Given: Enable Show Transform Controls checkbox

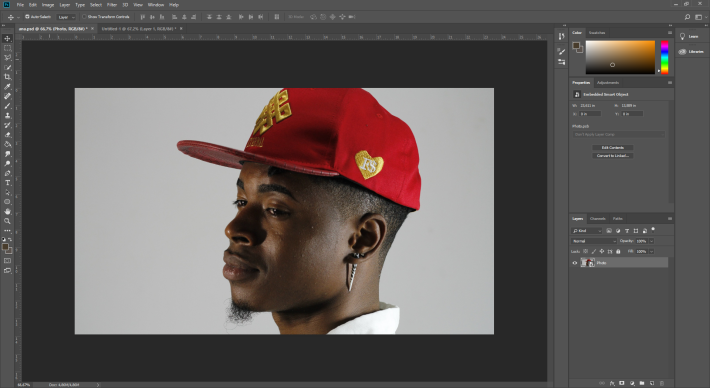Looking at the screenshot, I should click(x=84, y=17).
